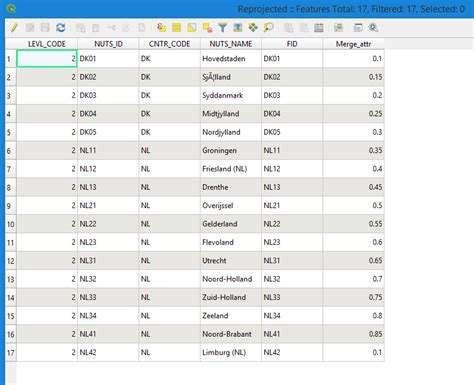This screenshot has height=385, width=474.
Task: Click the Noord-Brabant name cell
Action: tap(231, 334)
